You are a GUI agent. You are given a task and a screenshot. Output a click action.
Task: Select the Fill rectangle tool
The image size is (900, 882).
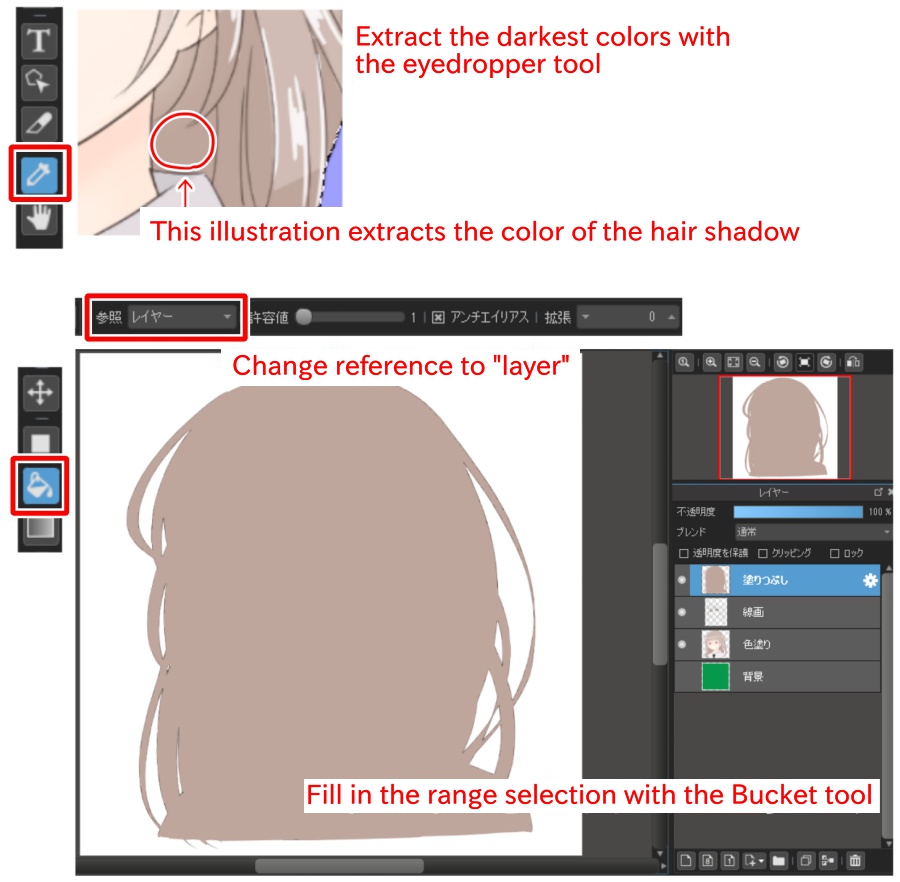pyautogui.click(x=40, y=442)
